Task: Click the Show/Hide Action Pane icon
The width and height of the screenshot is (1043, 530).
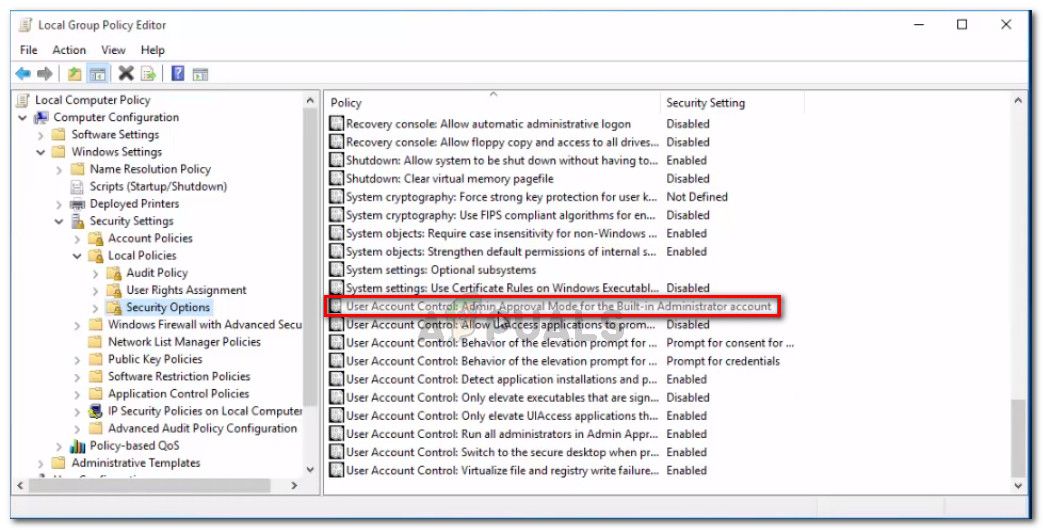Action: pyautogui.click(x=200, y=74)
